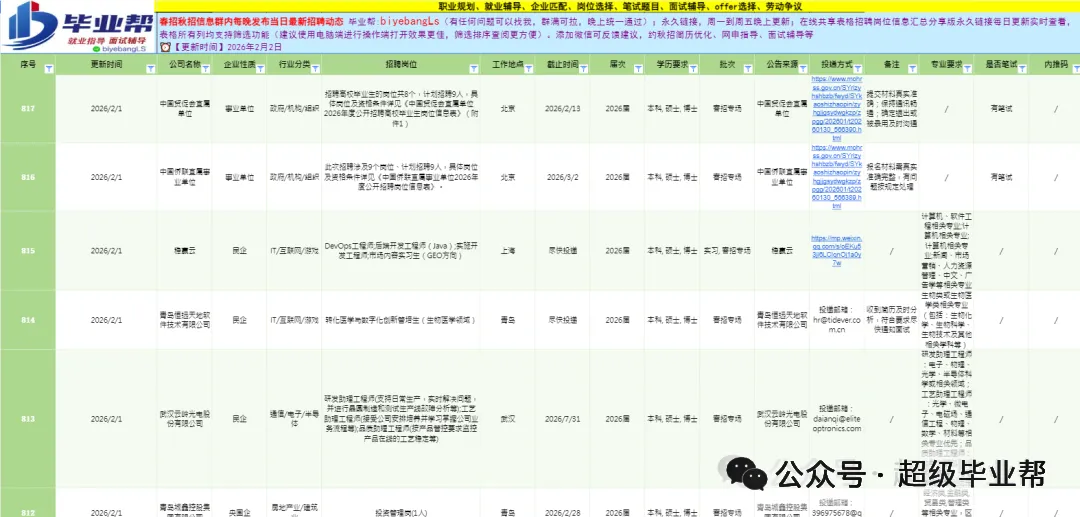The height and width of the screenshot is (517, 1080).
Task: Click the 毕业帮 logo image
Action: 77,26
